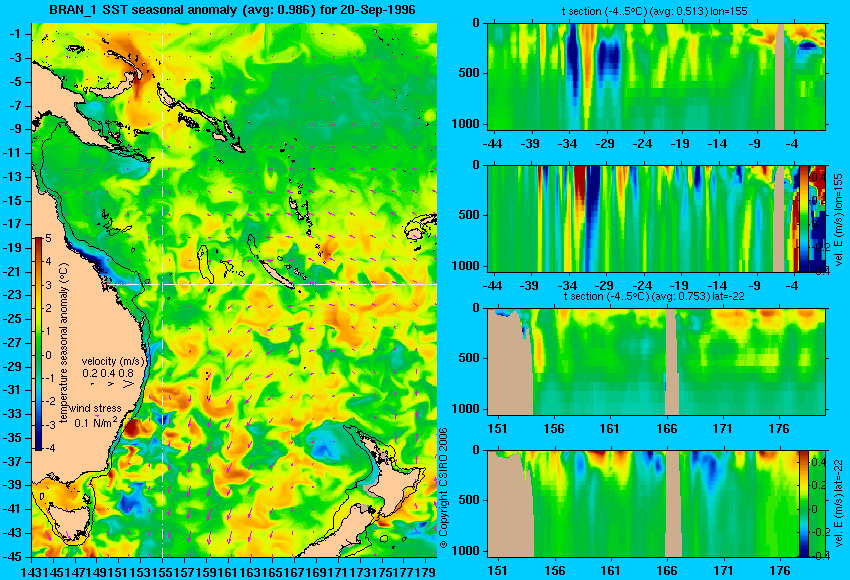
Task: Click the velocity color bar beside the lat=-22 section
Action: tap(804, 504)
